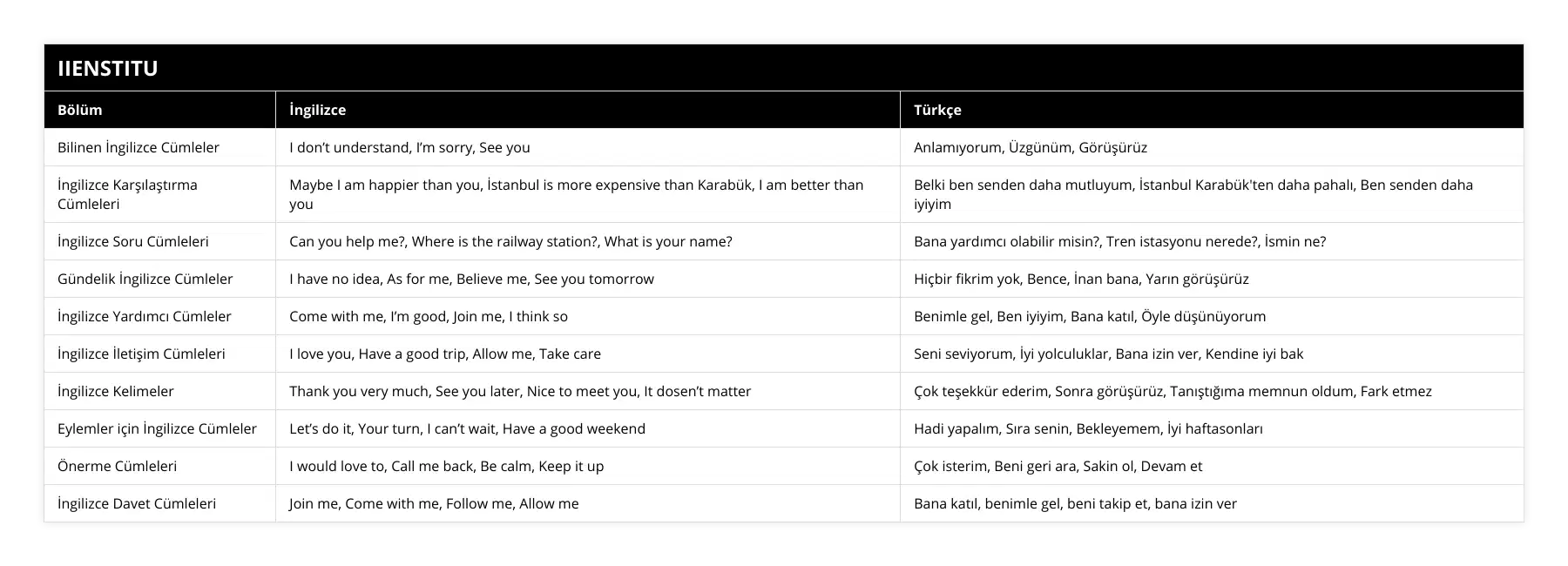Select the İngilizce column header
Viewport: 1568px width, 566px height.
(317, 110)
